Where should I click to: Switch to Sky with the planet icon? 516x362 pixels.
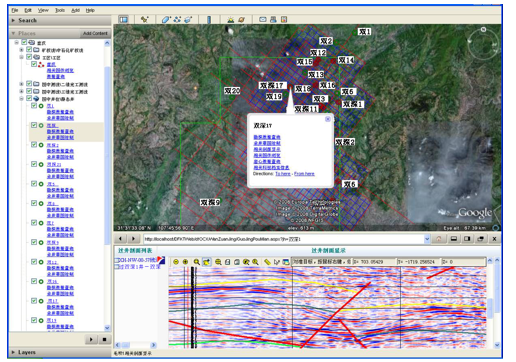(x=241, y=20)
